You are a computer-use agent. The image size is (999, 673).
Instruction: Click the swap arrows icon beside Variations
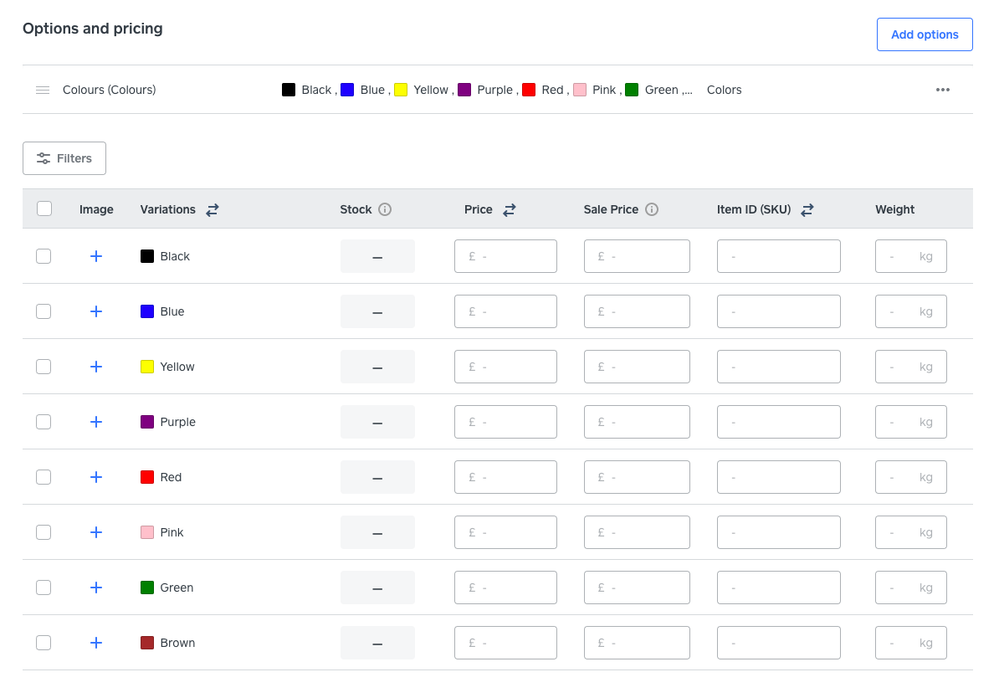pos(212,210)
